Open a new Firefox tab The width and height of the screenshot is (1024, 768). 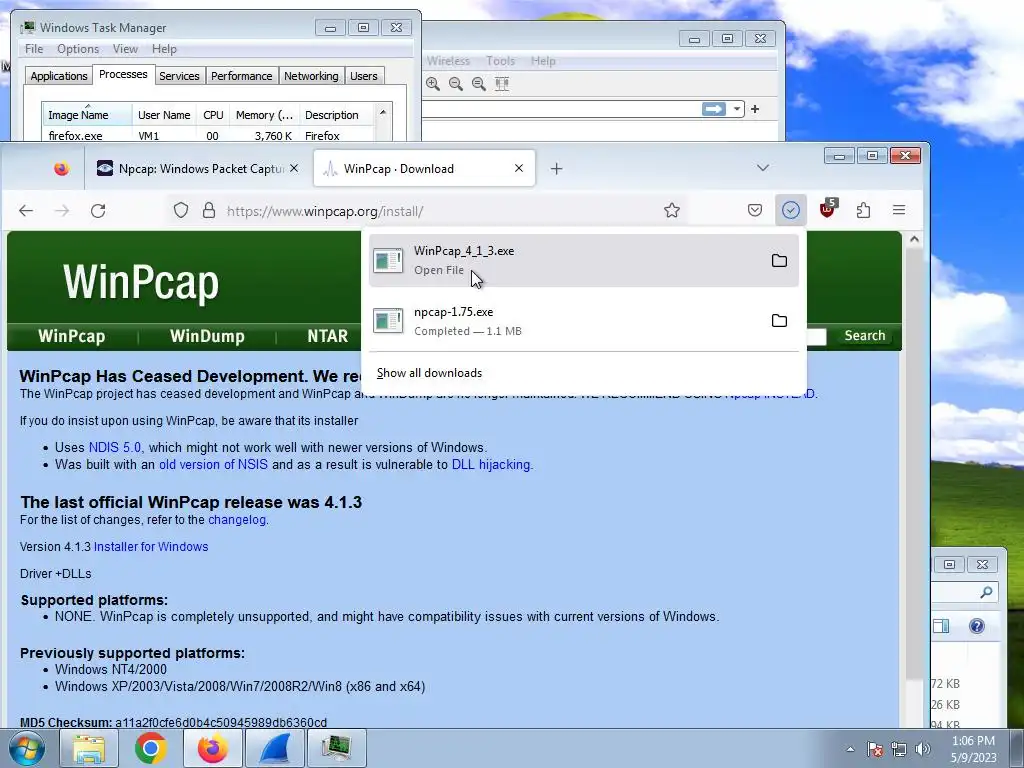tap(556, 169)
